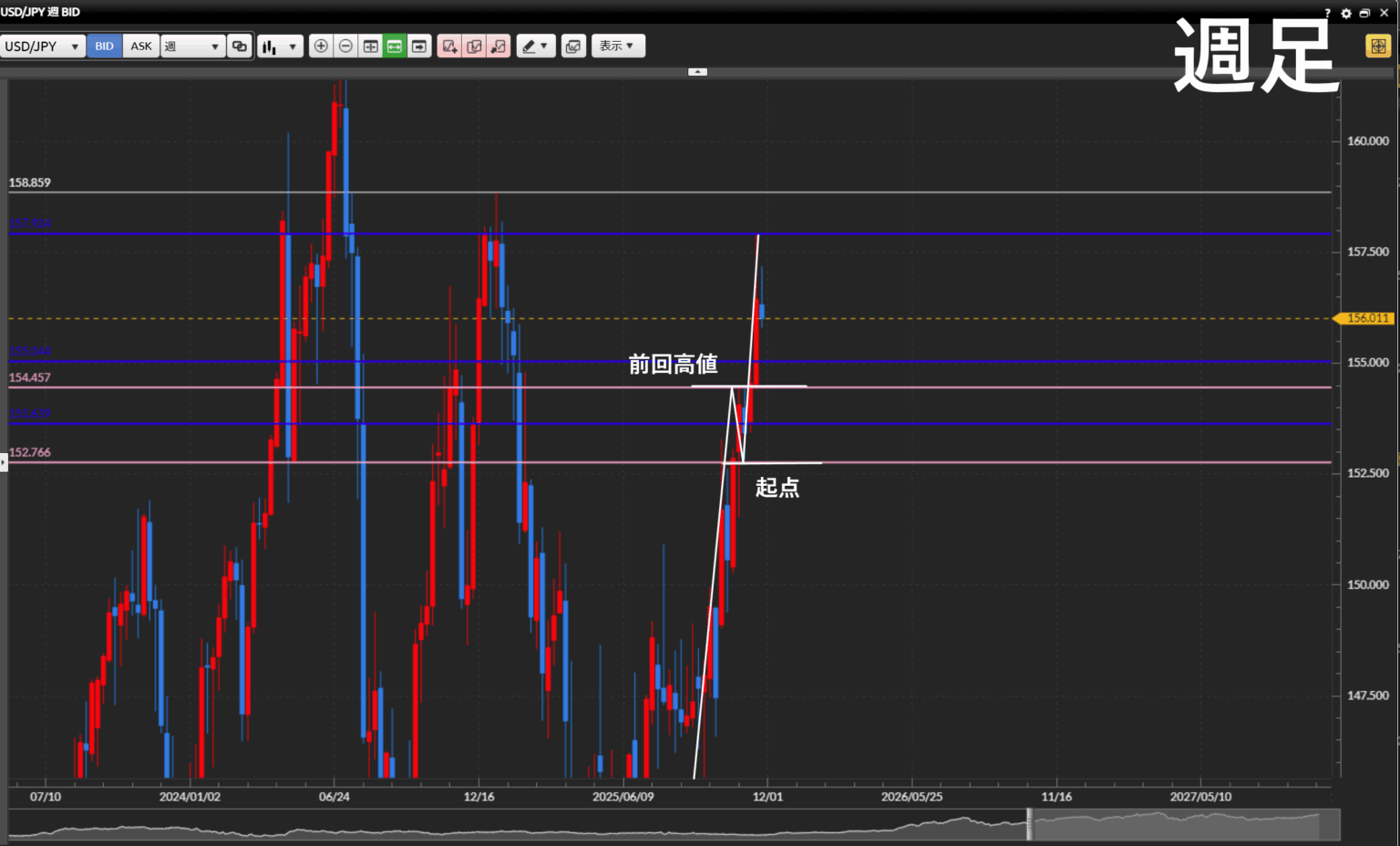The image size is (1400, 846).
Task: Switch price display to BID
Action: pos(105,46)
